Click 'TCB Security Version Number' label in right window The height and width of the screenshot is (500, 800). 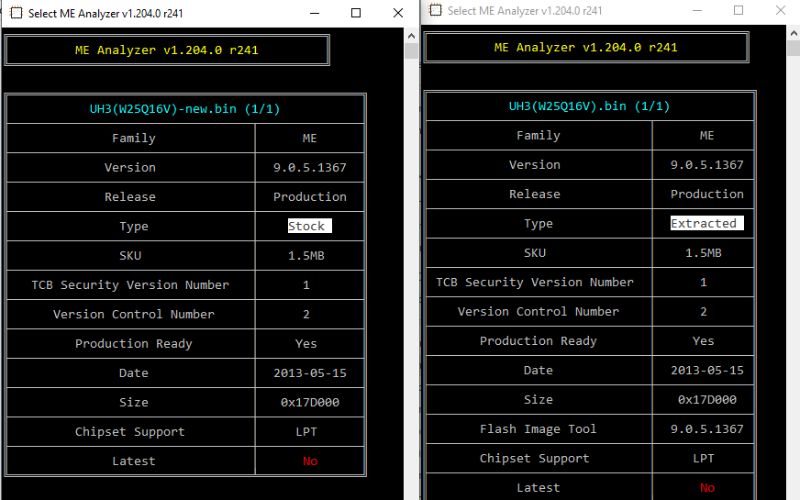pyautogui.click(x=534, y=282)
